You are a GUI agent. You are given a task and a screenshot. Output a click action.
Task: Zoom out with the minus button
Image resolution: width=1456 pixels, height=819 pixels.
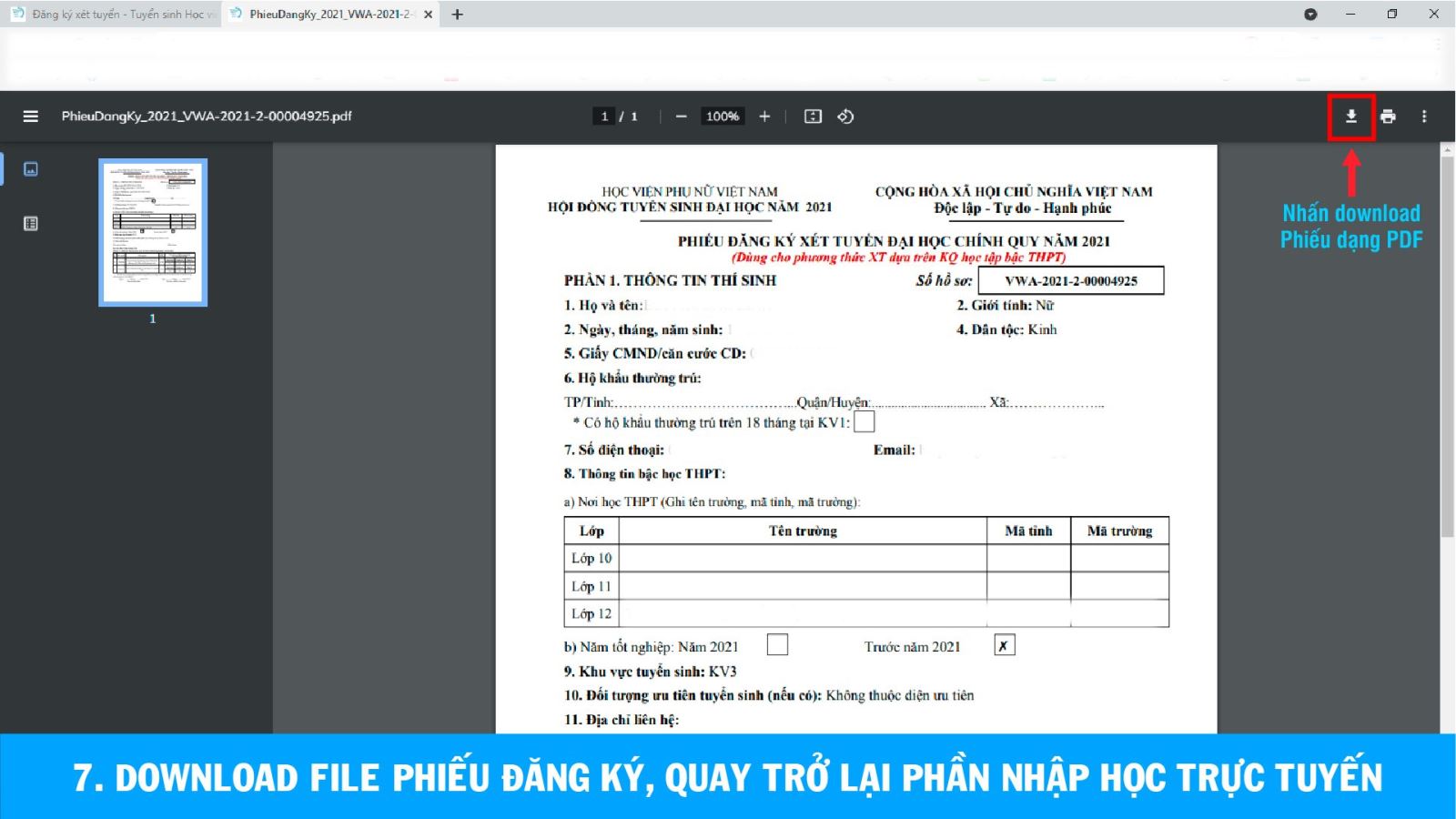(681, 116)
